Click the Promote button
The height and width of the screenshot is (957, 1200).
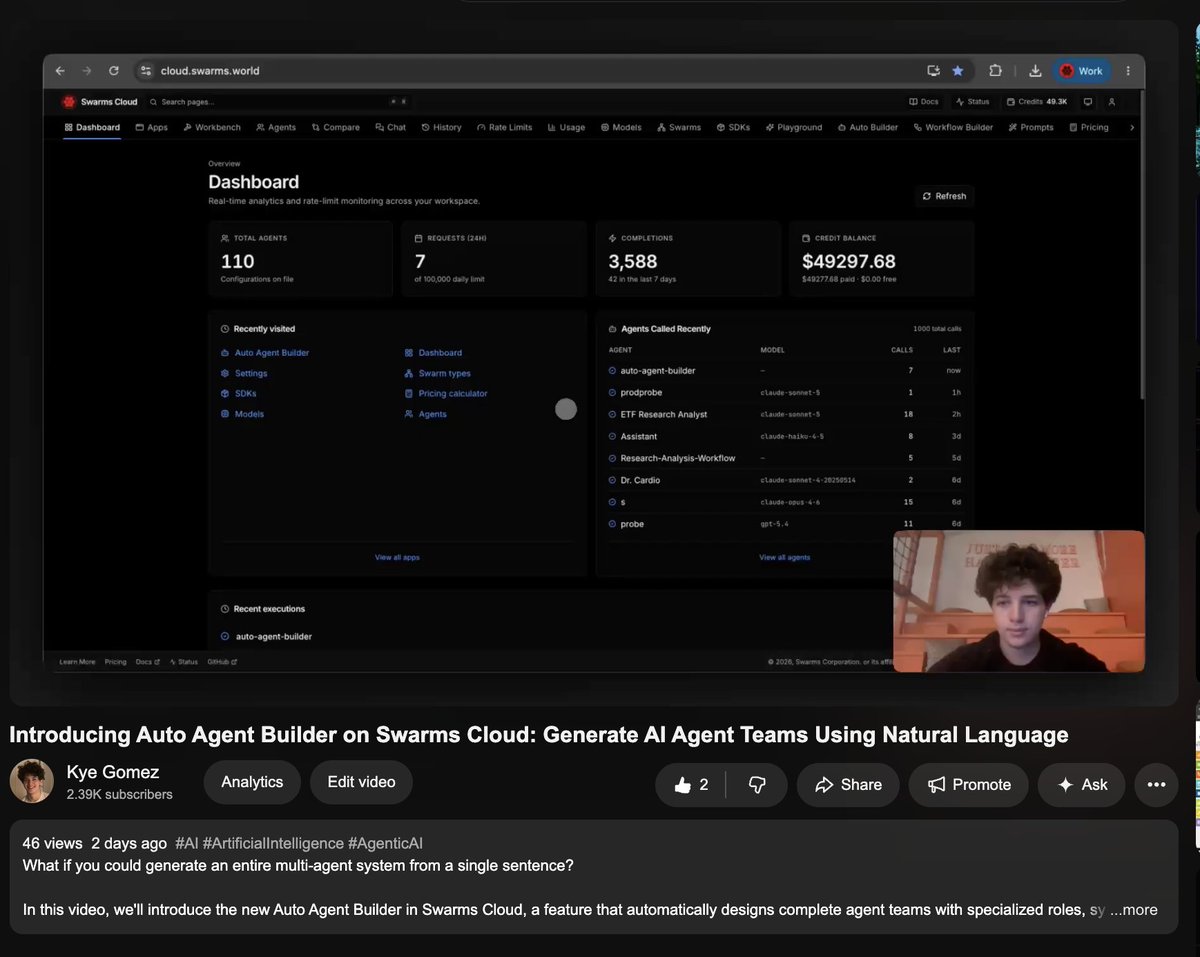[x=968, y=785]
